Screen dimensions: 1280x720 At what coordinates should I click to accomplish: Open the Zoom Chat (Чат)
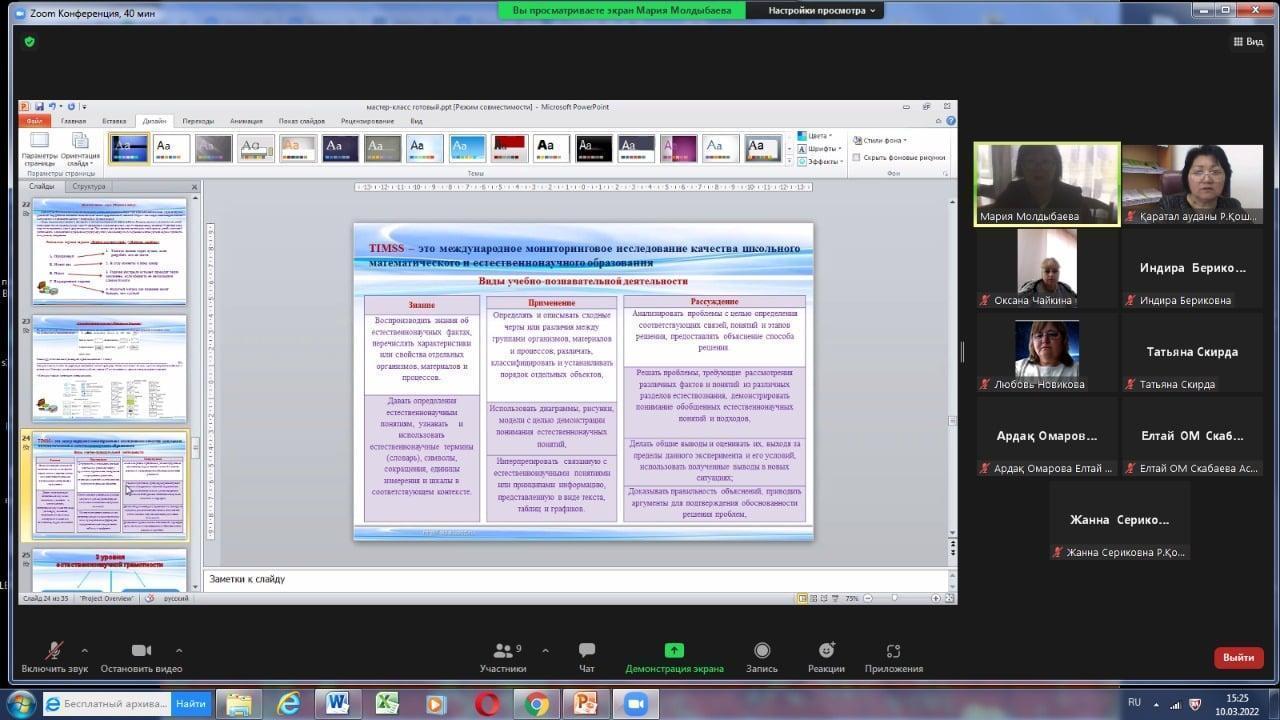[586, 651]
